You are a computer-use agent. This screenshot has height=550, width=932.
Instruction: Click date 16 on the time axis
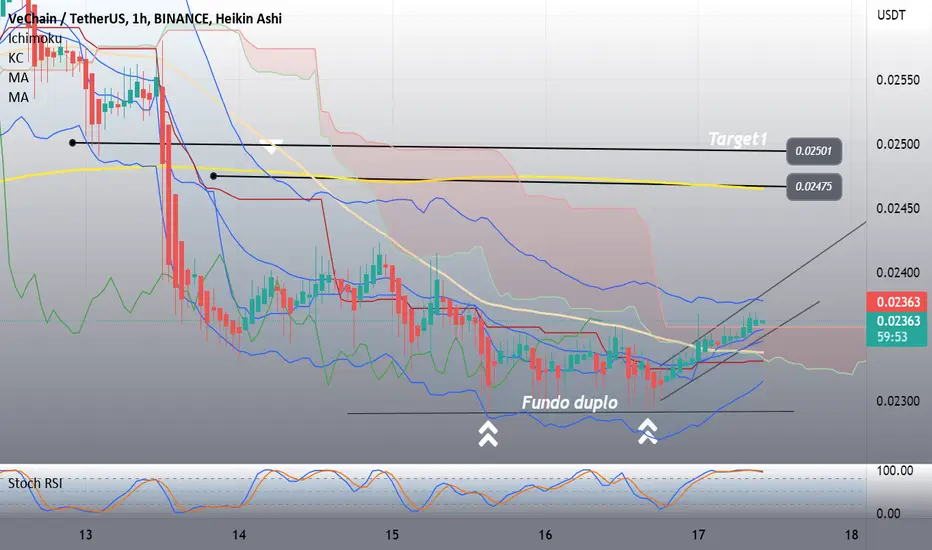pos(545,535)
